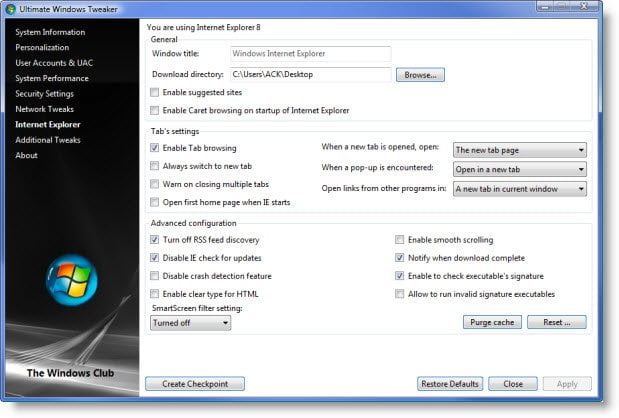Image resolution: width=619 pixels, height=418 pixels.
Task: Enable Warn on closing multiple tabs
Action: point(154,184)
